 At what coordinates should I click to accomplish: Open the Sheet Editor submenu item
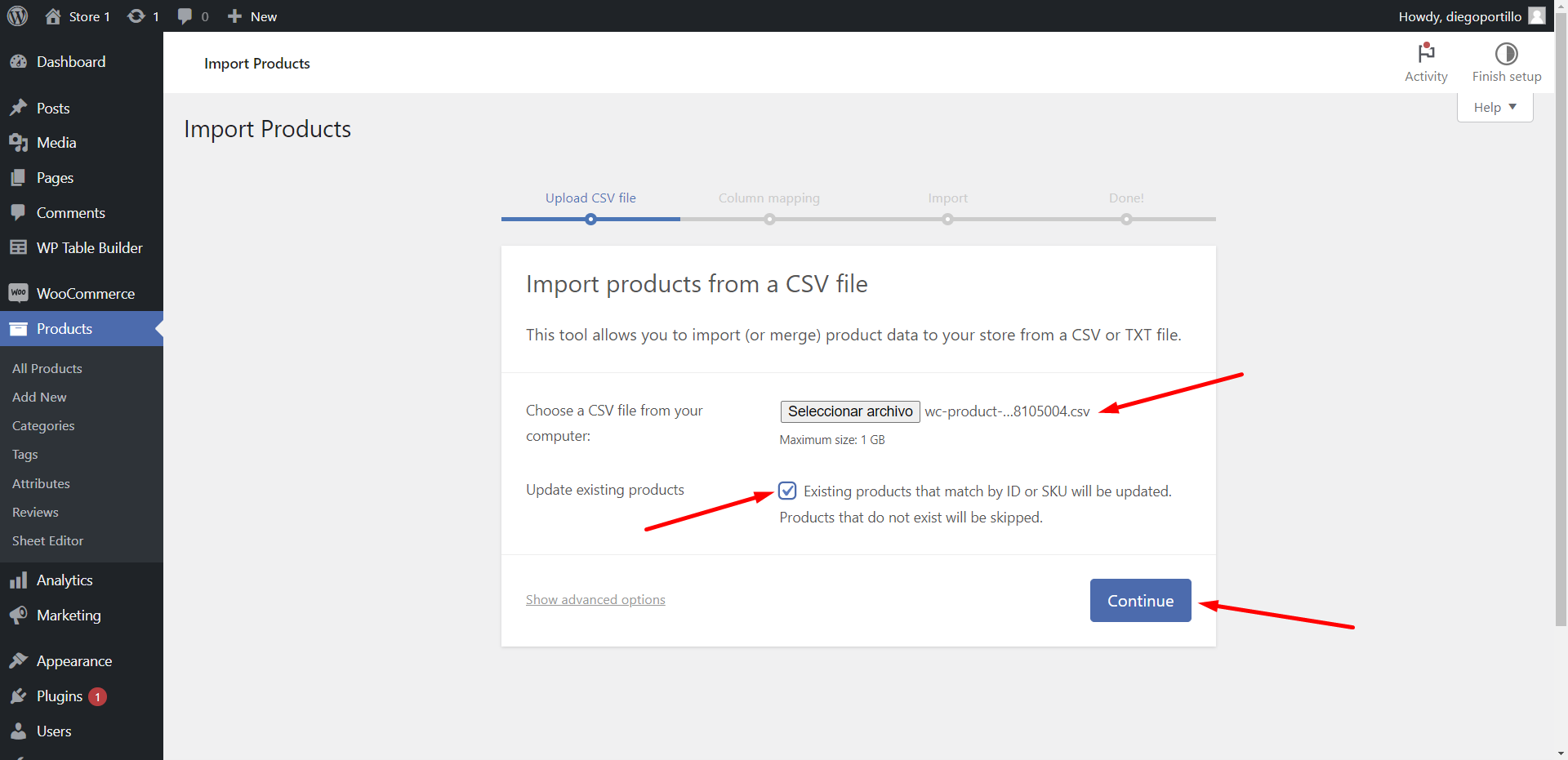[47, 541]
